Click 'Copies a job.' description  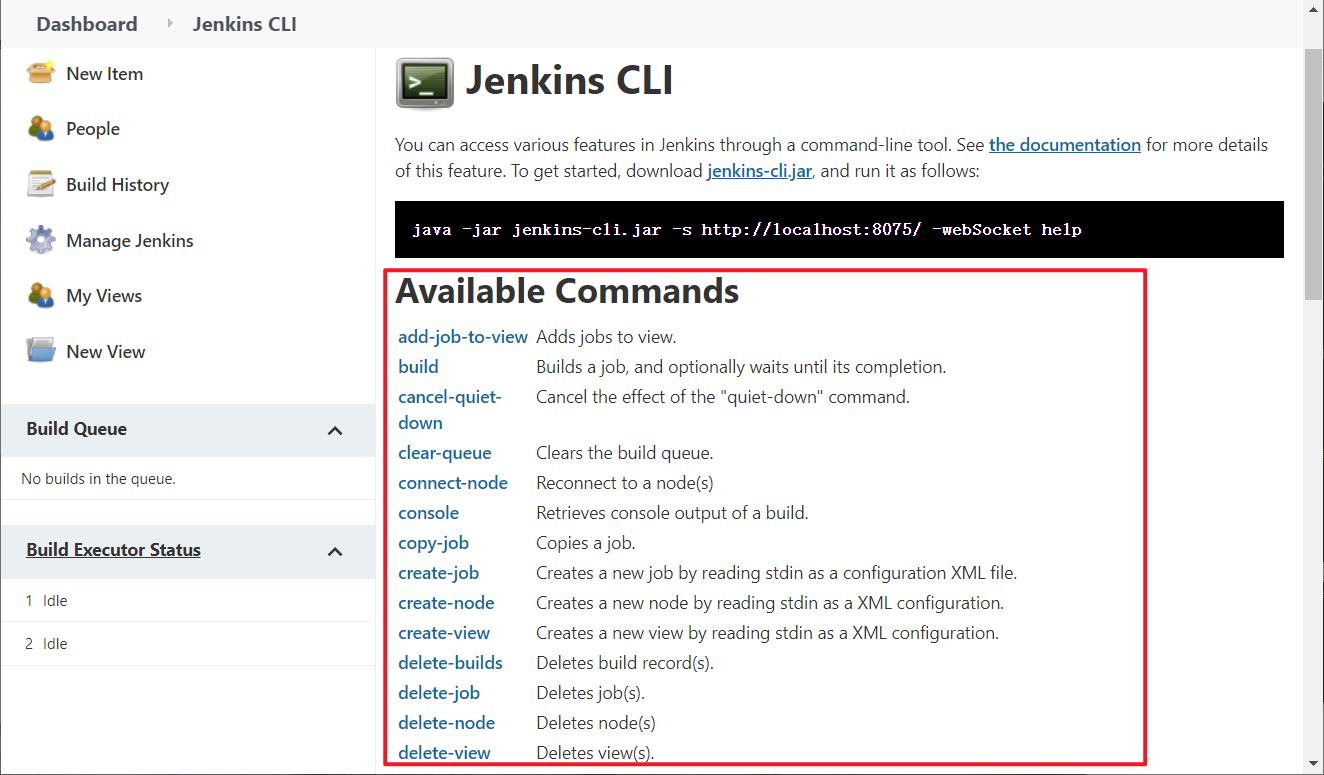(586, 543)
